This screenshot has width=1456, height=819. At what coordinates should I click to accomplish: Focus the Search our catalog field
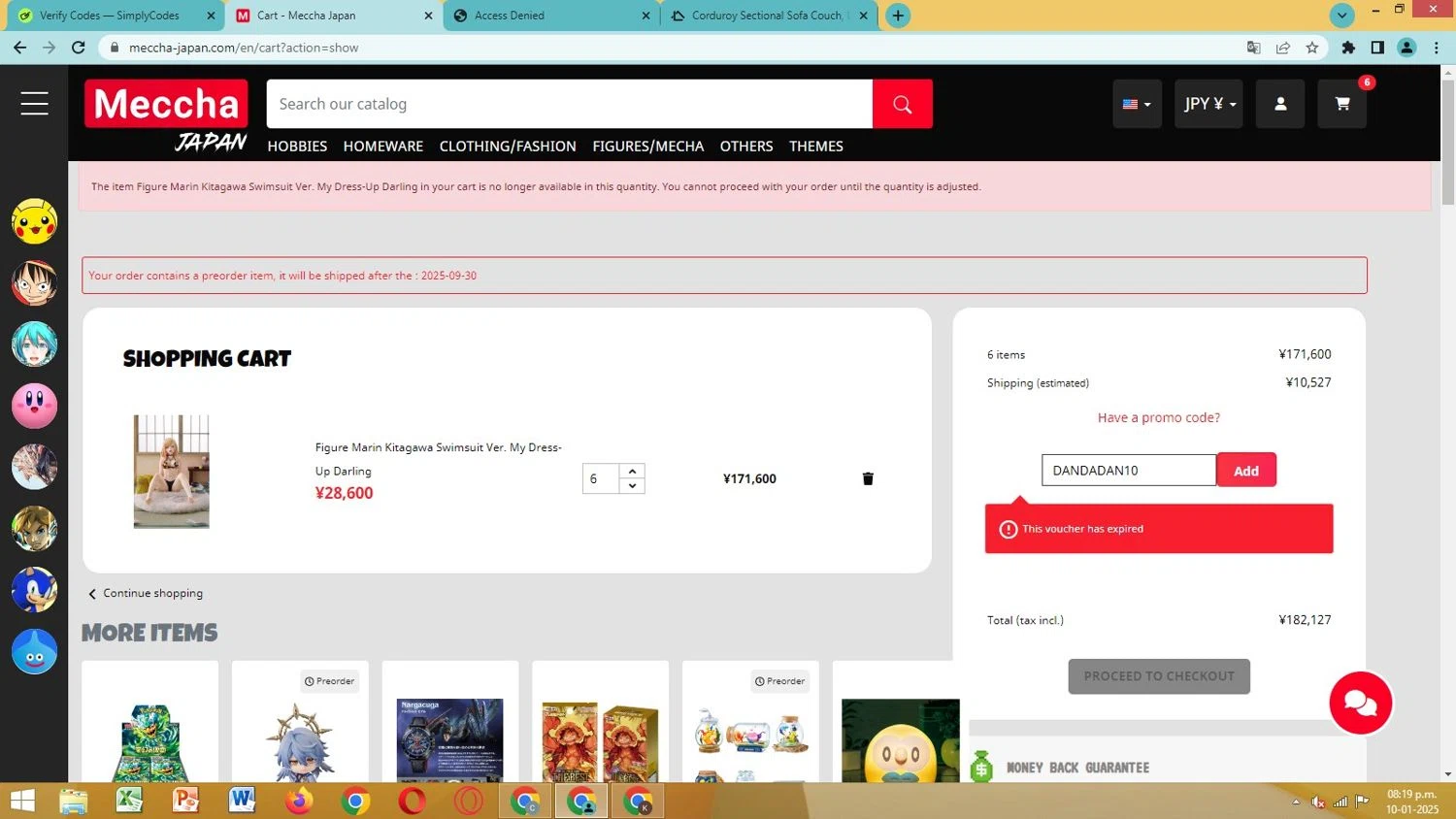click(x=570, y=104)
